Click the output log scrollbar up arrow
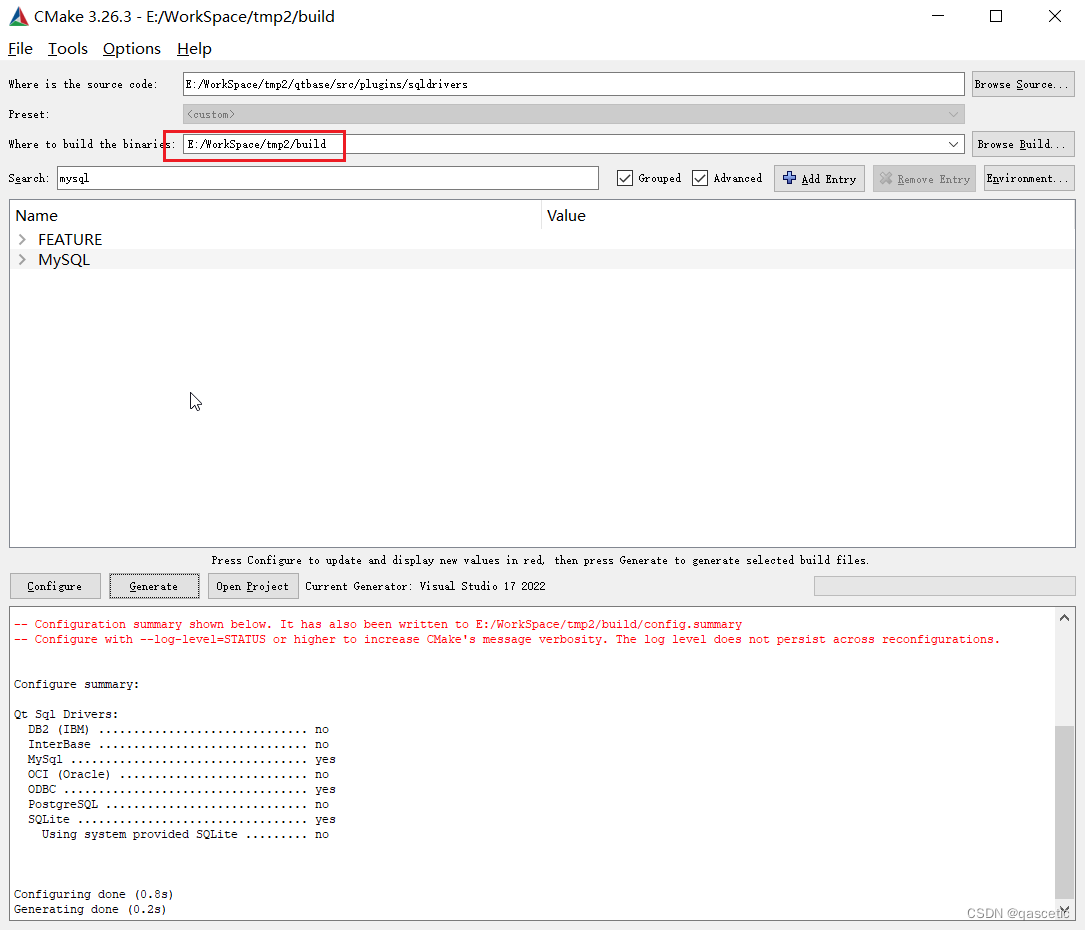 click(x=1064, y=618)
